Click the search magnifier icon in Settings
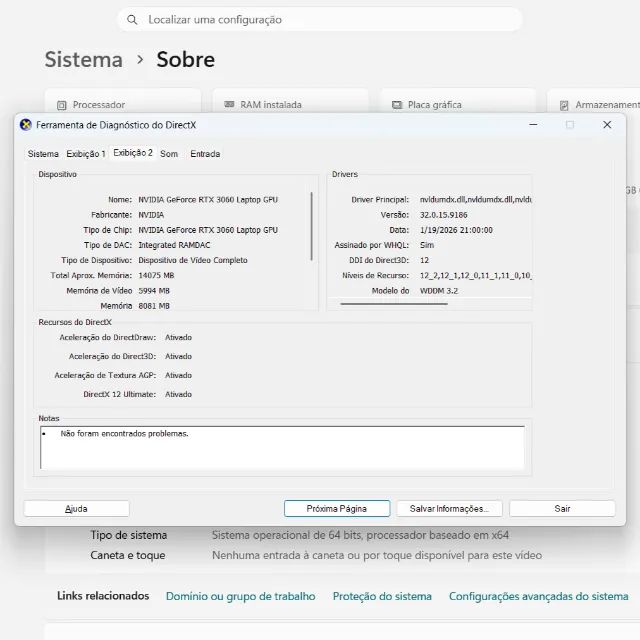This screenshot has height=640, width=640. (132, 20)
